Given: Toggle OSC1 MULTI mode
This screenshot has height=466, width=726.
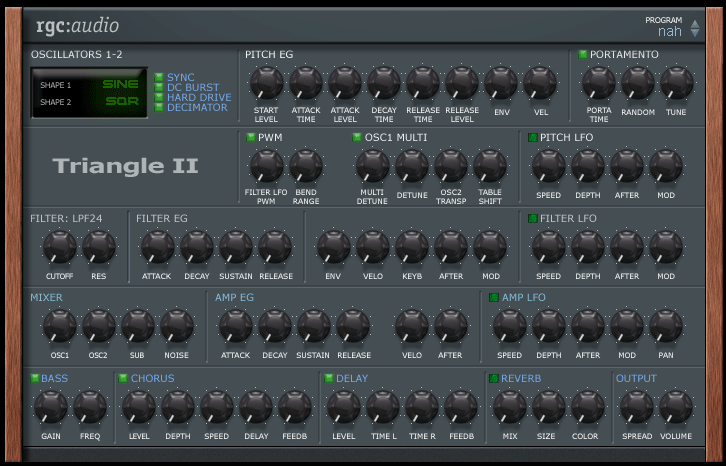Looking at the screenshot, I should (x=357, y=137).
